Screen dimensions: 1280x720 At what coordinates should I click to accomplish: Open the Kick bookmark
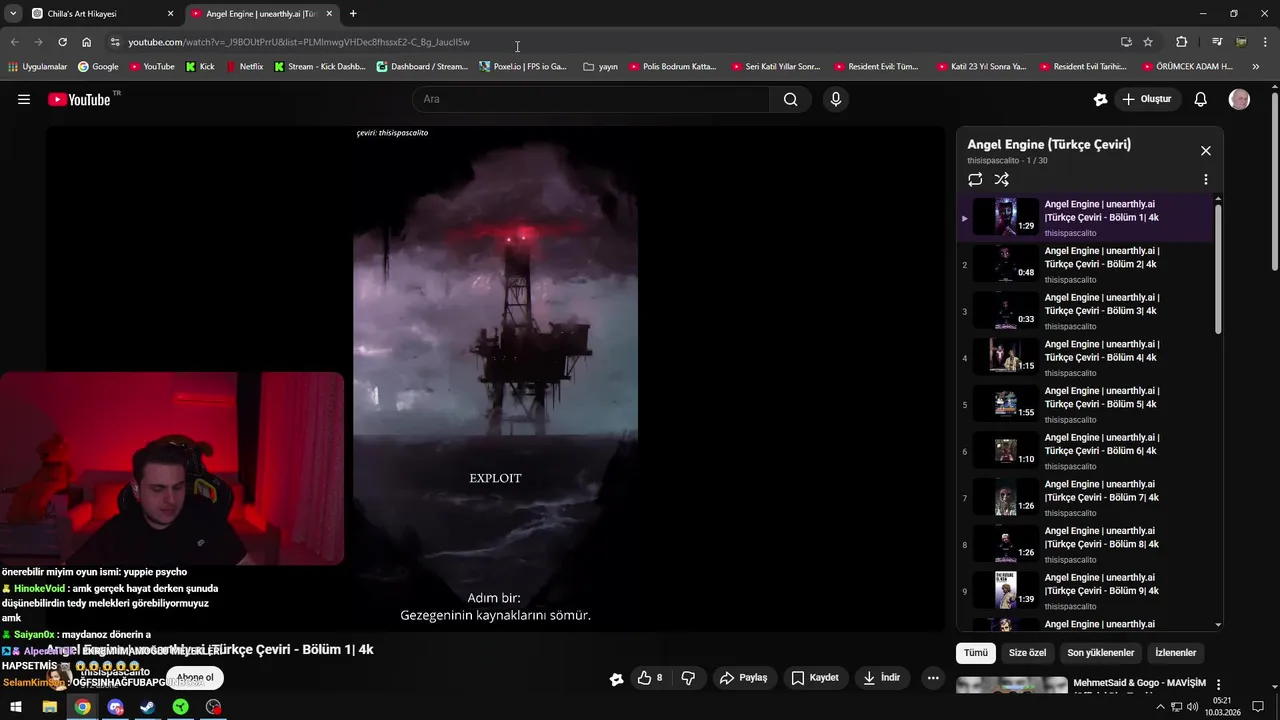click(200, 67)
